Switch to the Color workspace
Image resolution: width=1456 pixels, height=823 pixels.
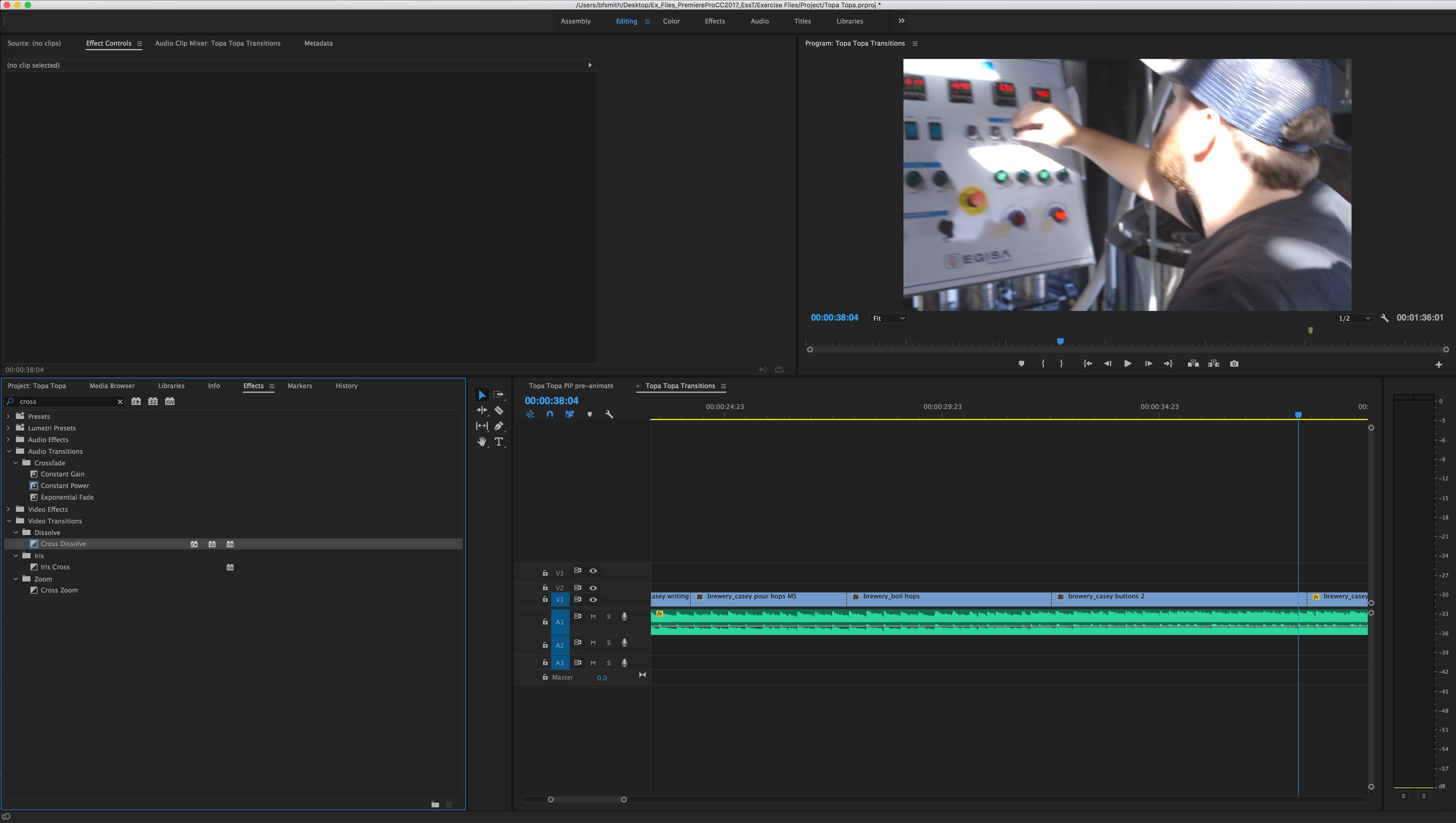point(671,21)
